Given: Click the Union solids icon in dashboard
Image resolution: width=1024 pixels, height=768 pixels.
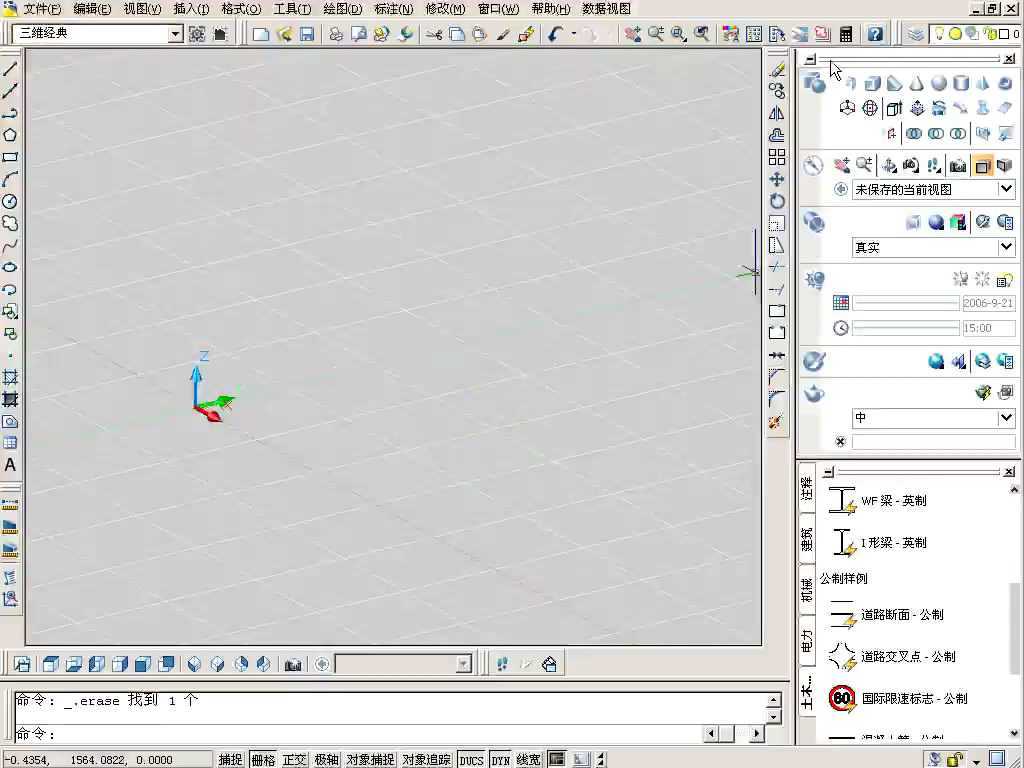Looking at the screenshot, I should [914, 133].
